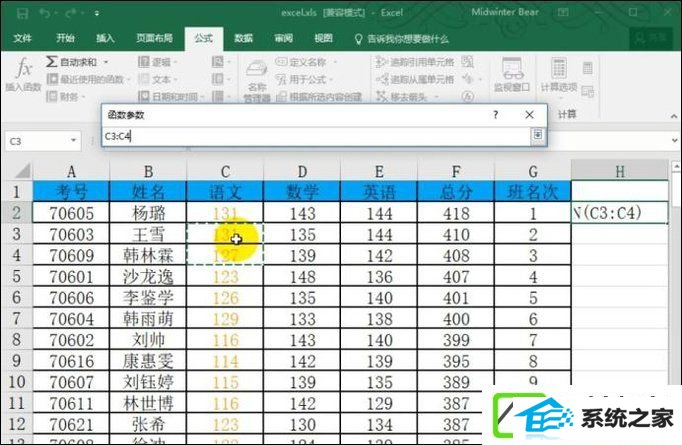Switch to the 页面布局 tab

click(154, 38)
